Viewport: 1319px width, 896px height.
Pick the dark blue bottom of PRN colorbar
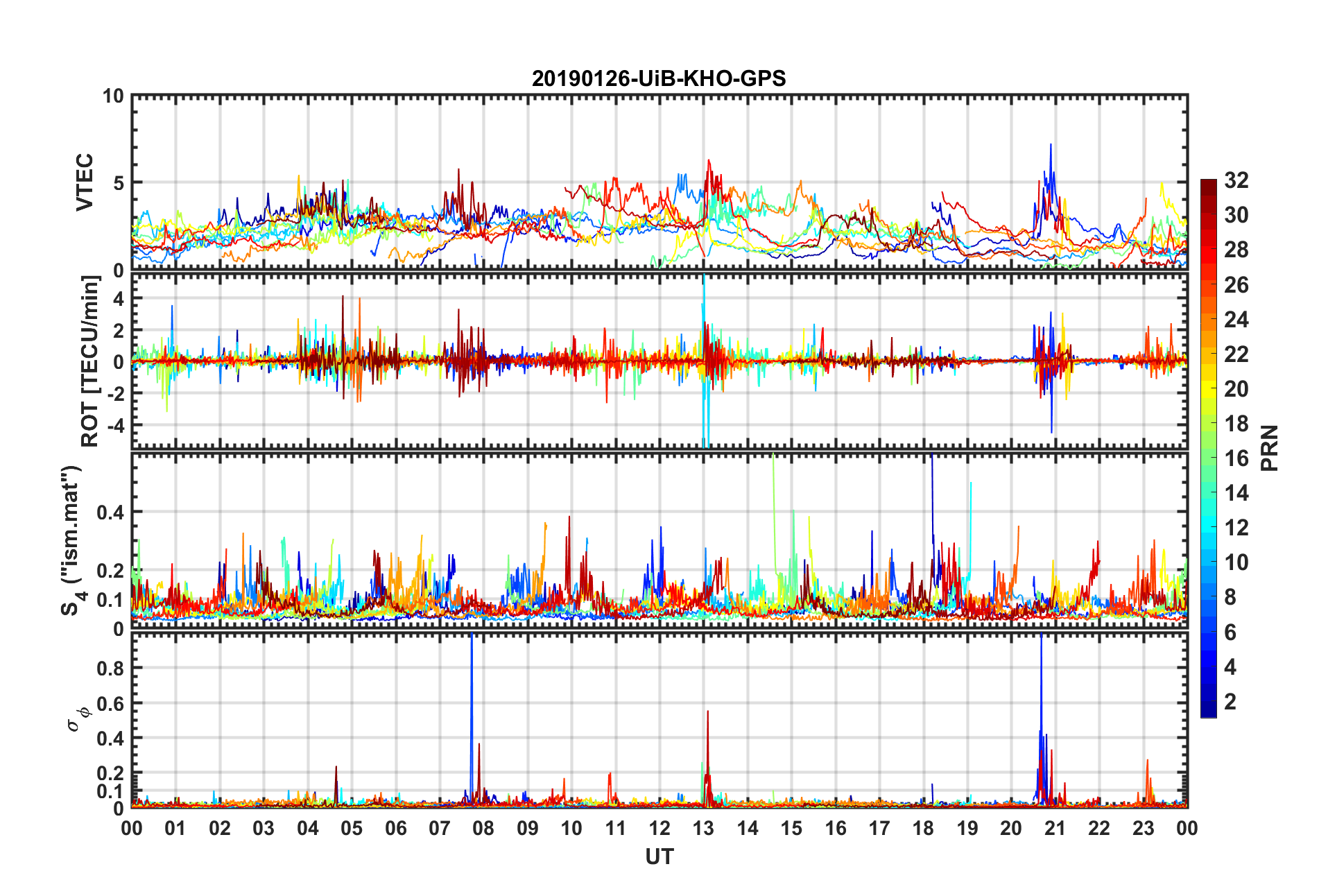point(1209,709)
